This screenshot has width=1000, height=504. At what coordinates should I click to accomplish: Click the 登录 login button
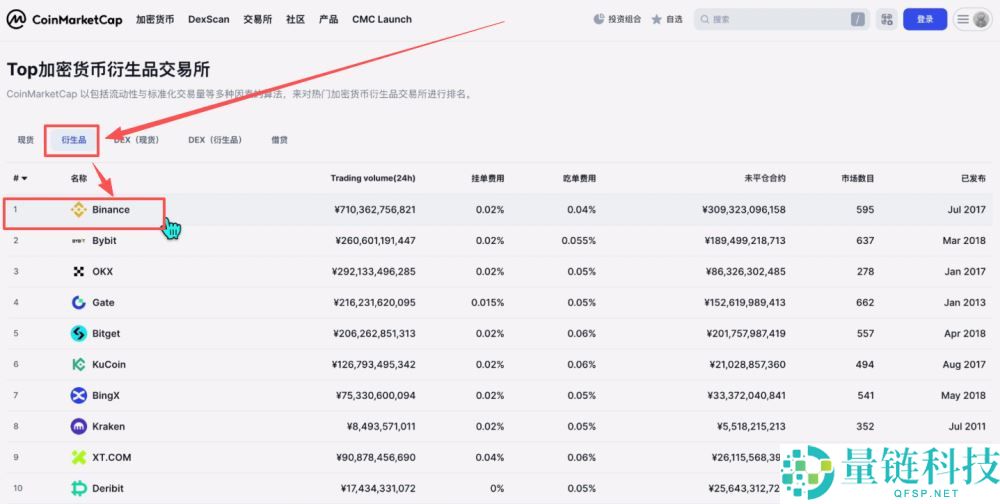coord(925,20)
